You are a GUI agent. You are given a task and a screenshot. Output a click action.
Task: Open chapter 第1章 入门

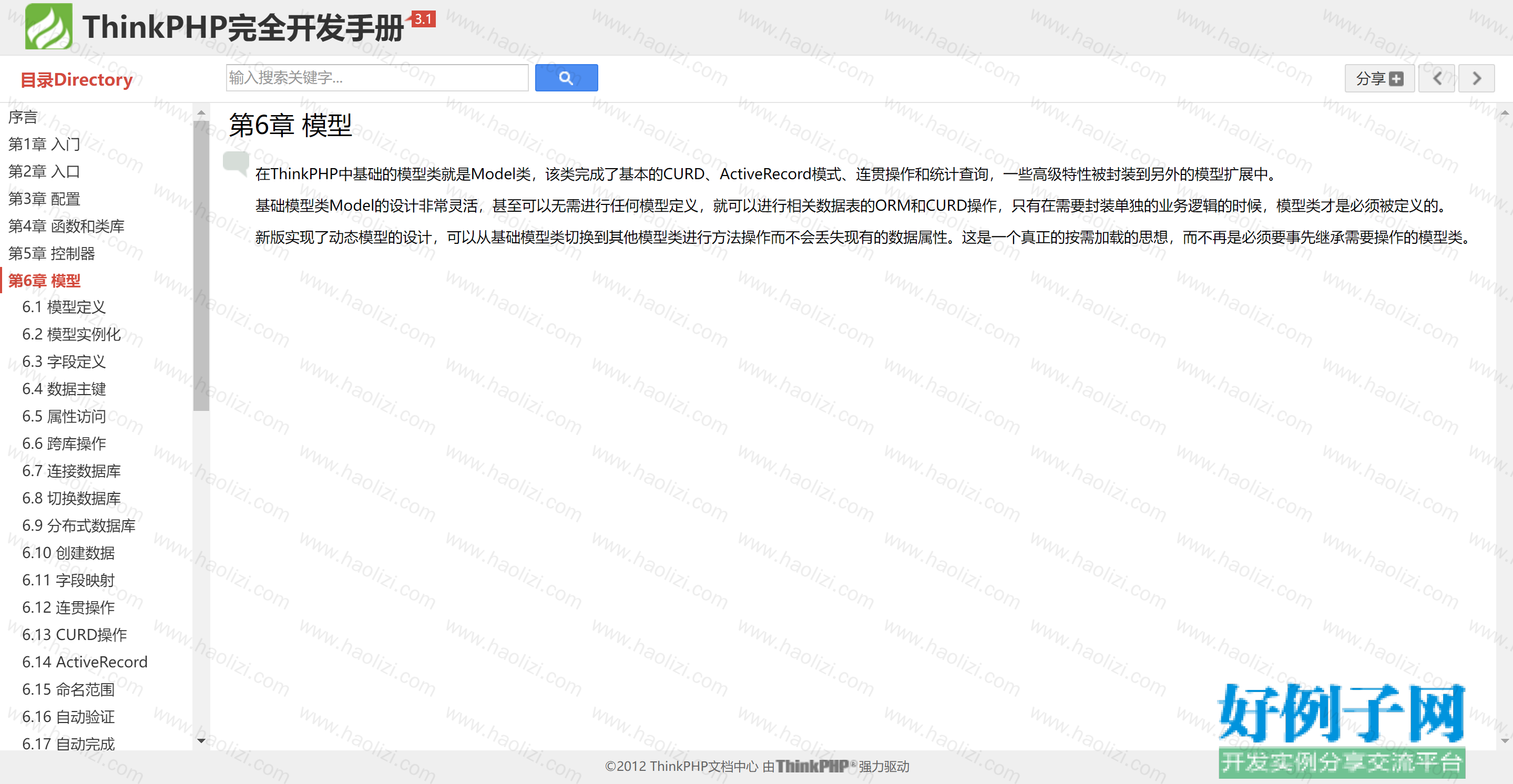44,144
